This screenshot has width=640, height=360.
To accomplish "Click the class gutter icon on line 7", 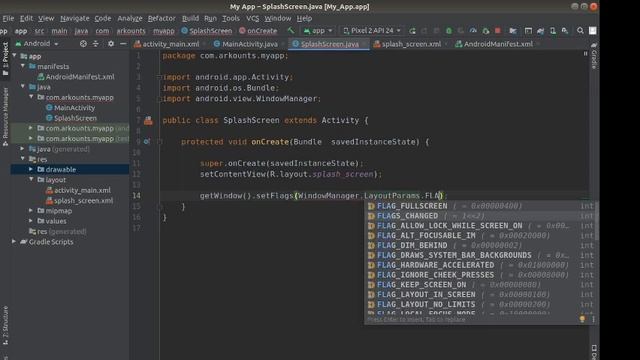I will 148,120.
